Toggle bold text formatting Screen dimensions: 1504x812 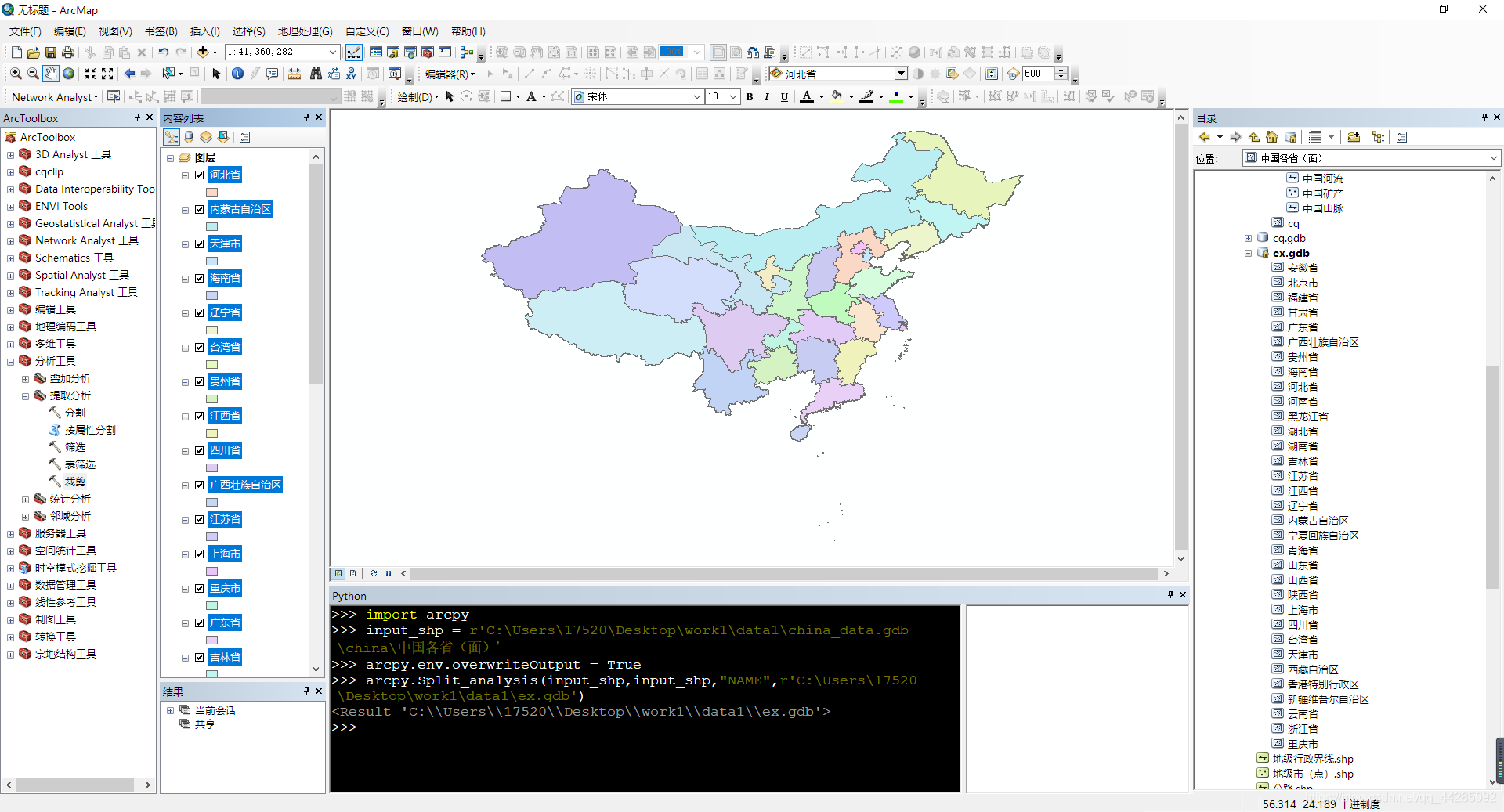tap(750, 96)
